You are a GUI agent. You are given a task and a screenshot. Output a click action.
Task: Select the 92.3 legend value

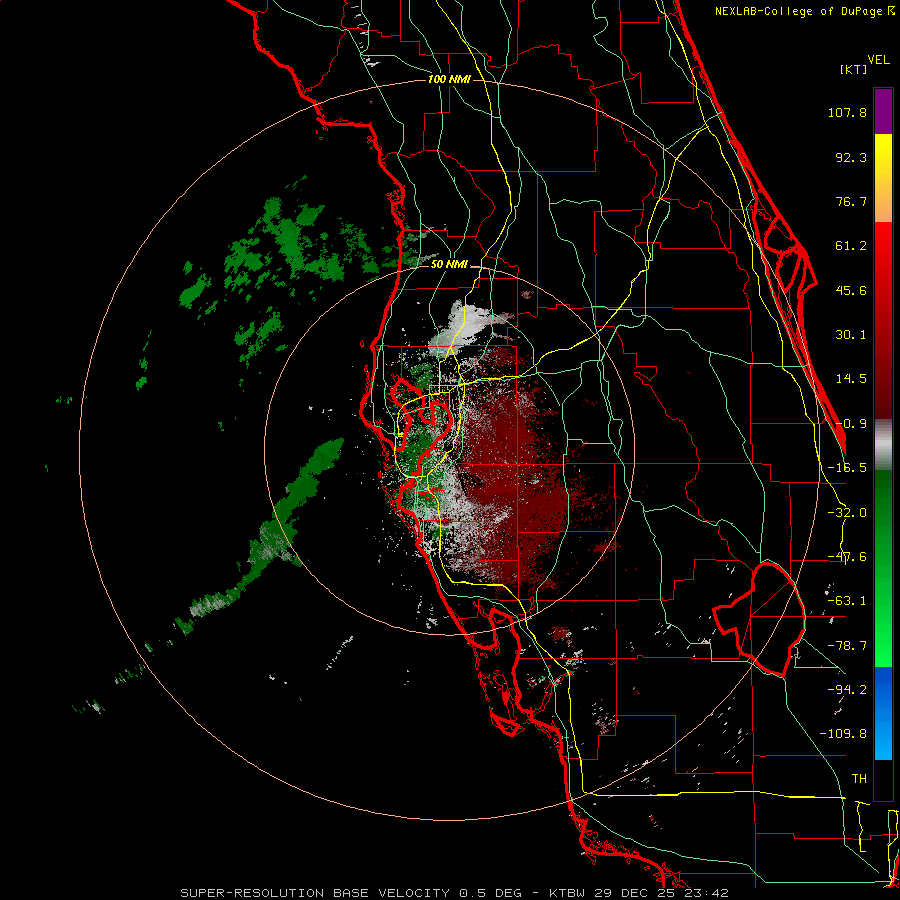click(851, 157)
